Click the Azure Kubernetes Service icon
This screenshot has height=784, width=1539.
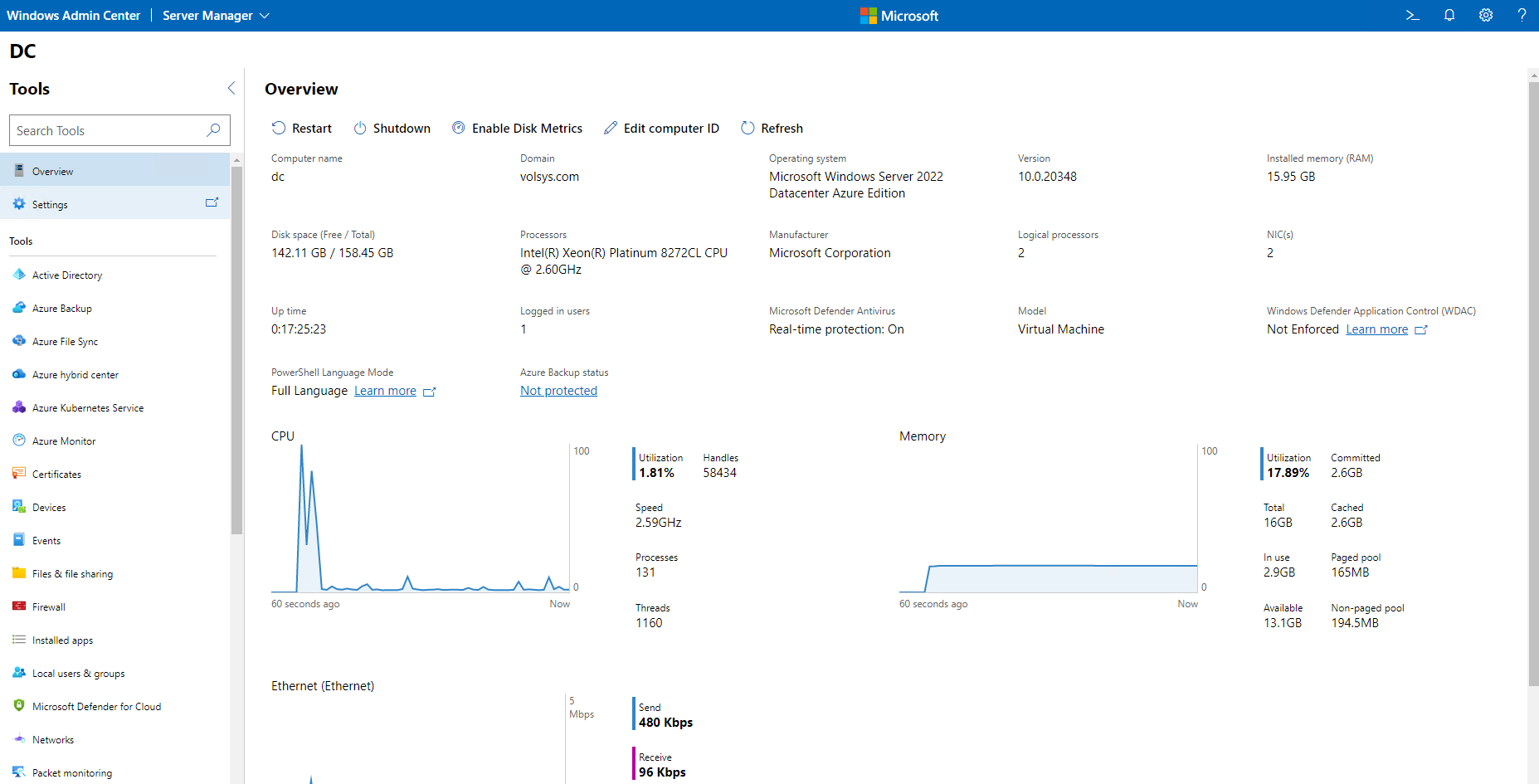[19, 407]
